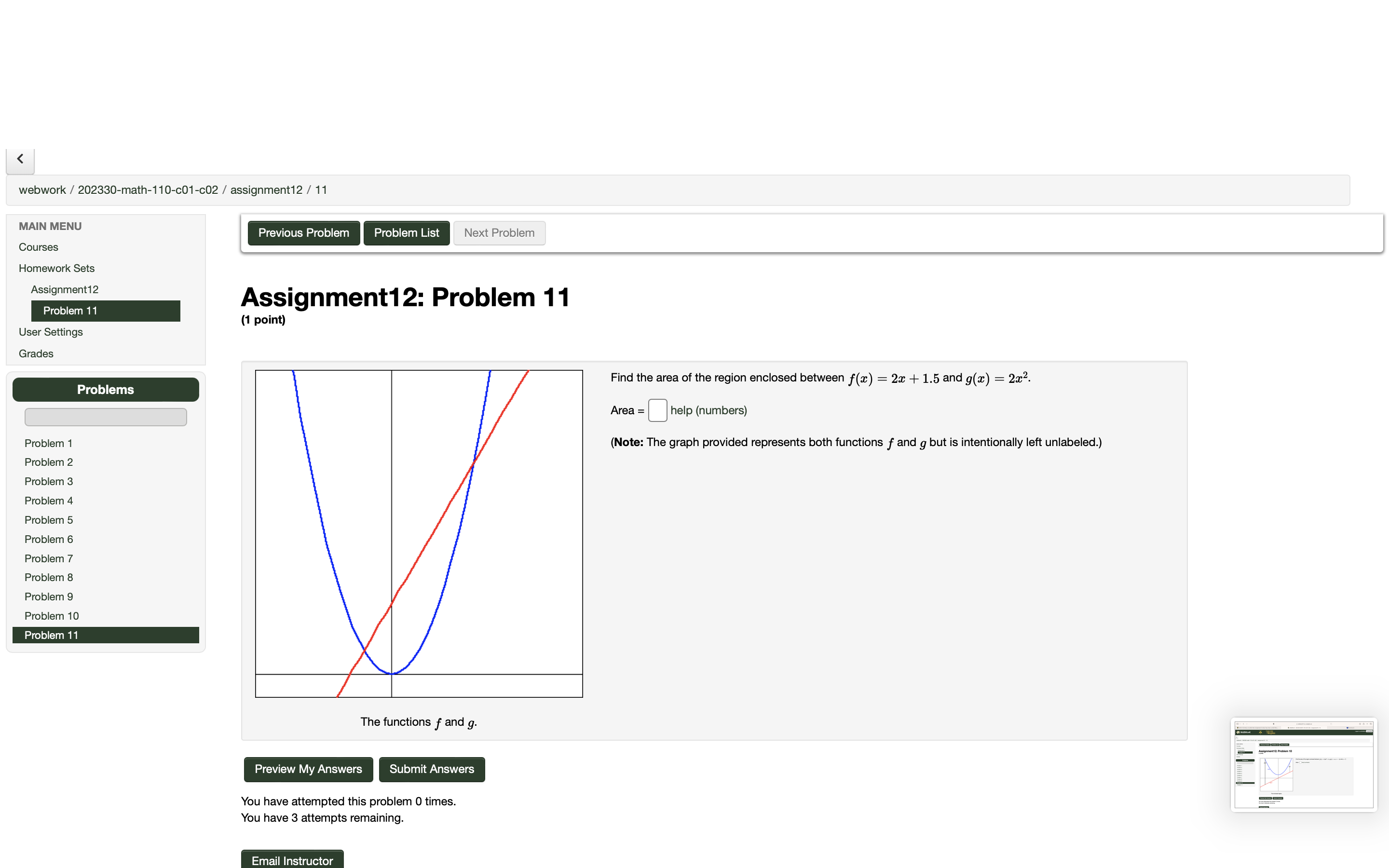Screen dimensions: 1389x868
Task: Submit answers for Problem 11
Action: (x=431, y=769)
